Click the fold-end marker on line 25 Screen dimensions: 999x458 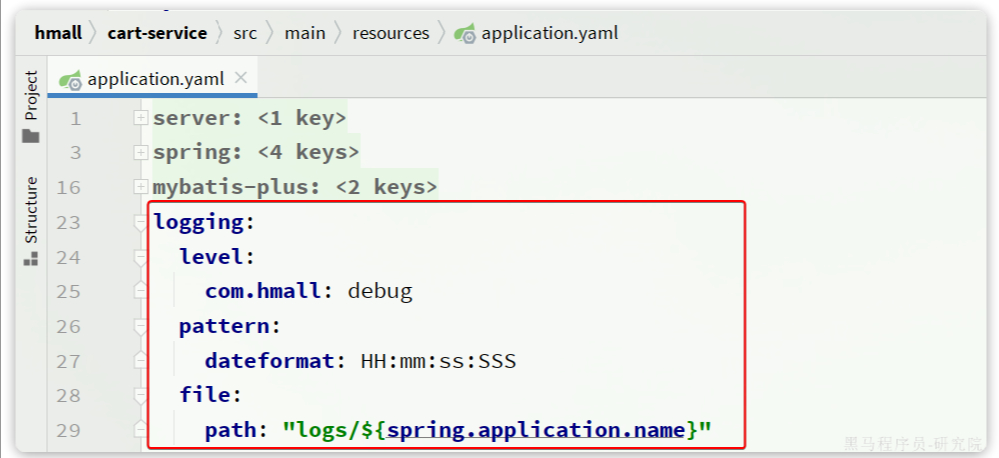[140, 291]
